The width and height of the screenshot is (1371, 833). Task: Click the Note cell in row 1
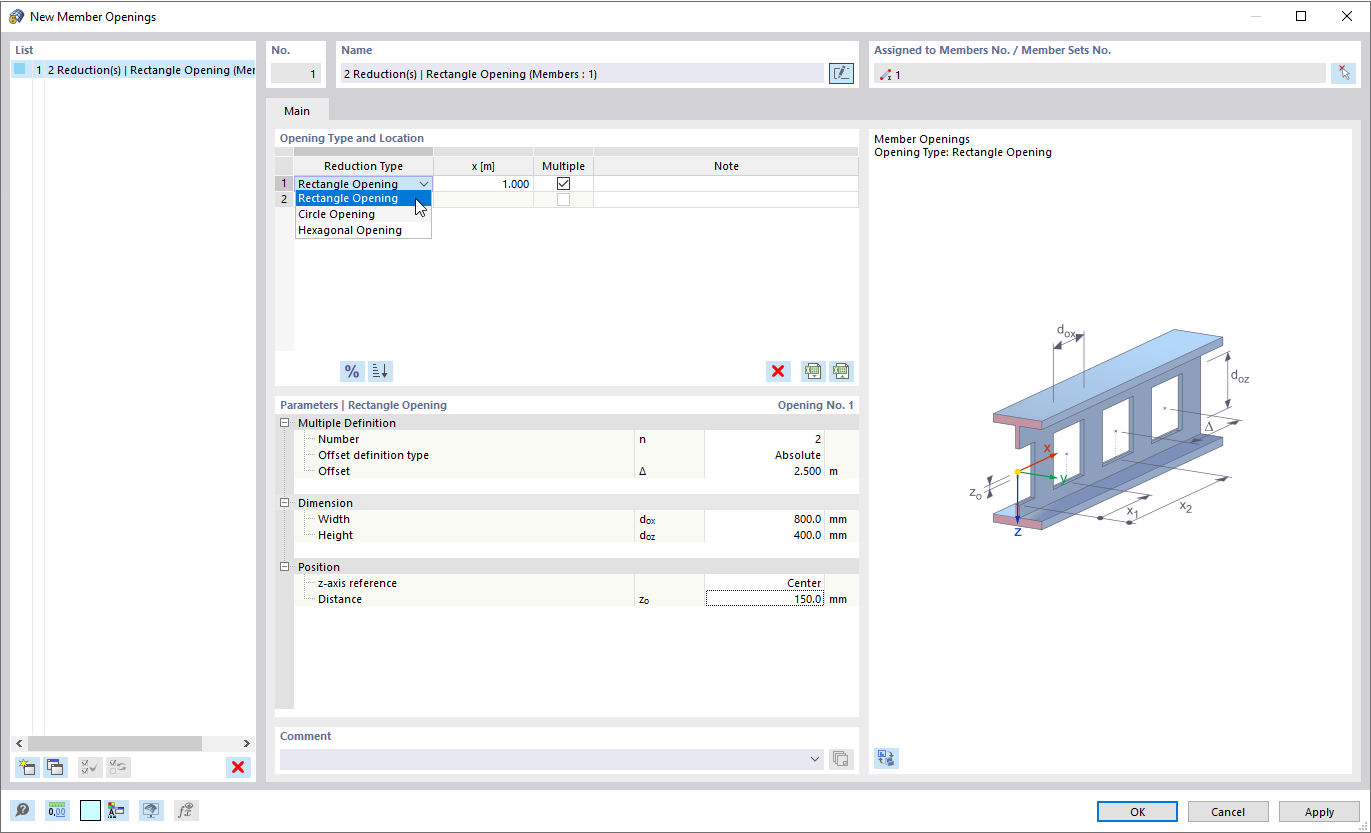pos(726,184)
